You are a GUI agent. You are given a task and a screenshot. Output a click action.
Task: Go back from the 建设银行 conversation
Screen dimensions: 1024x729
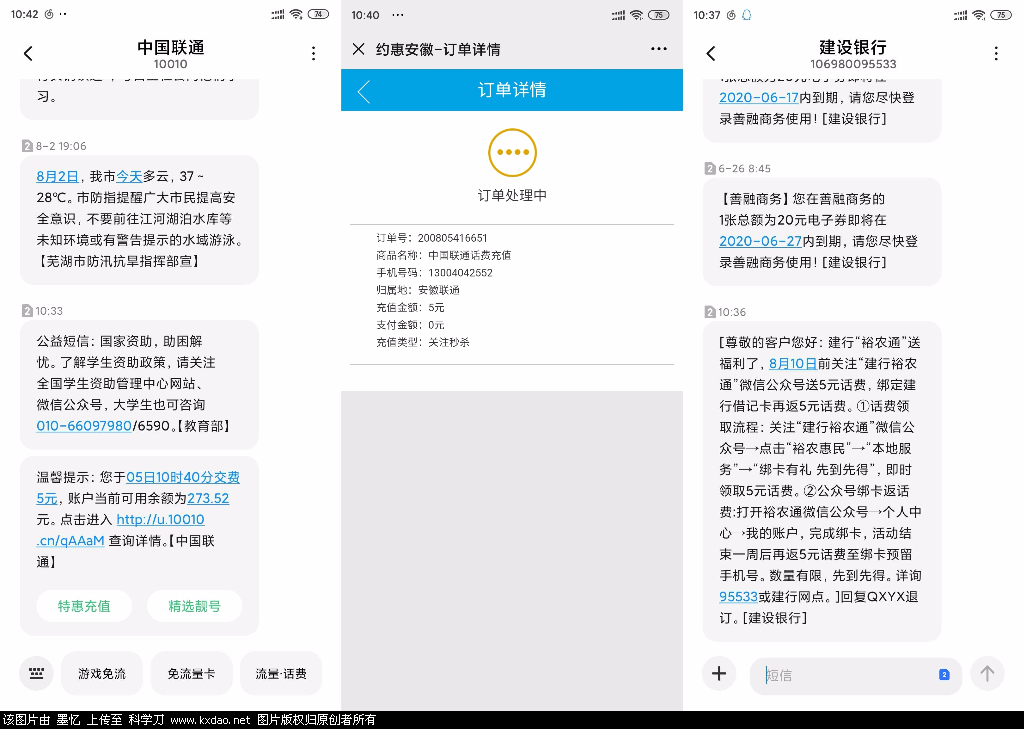pyautogui.click(x=711, y=54)
